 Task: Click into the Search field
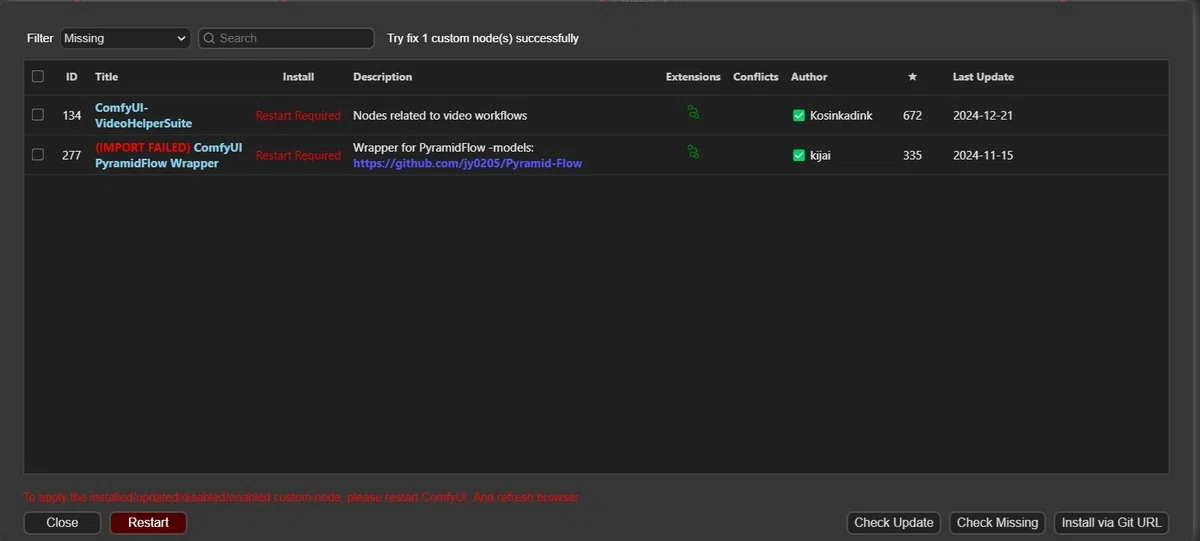tap(286, 38)
